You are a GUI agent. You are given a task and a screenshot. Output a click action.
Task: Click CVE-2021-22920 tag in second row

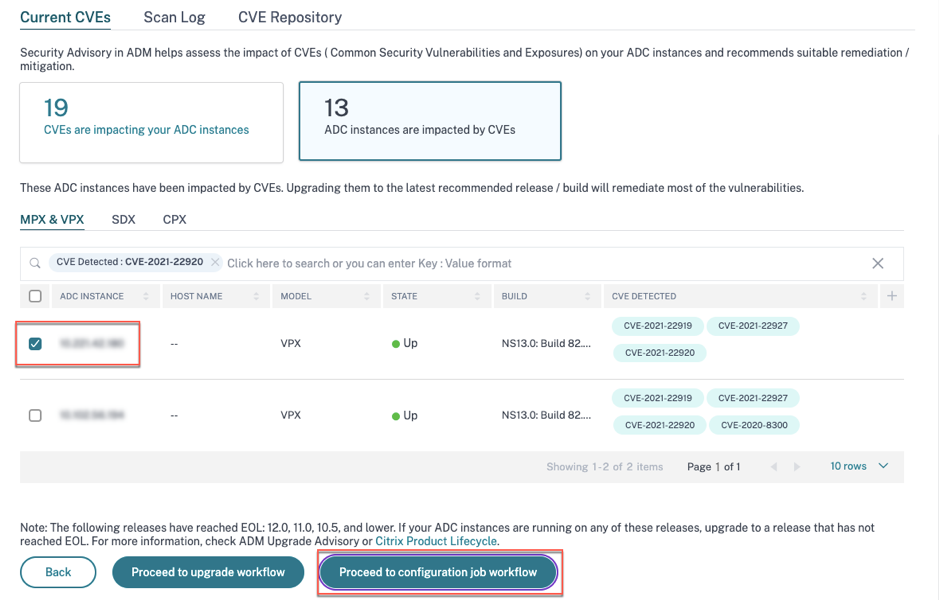point(660,425)
